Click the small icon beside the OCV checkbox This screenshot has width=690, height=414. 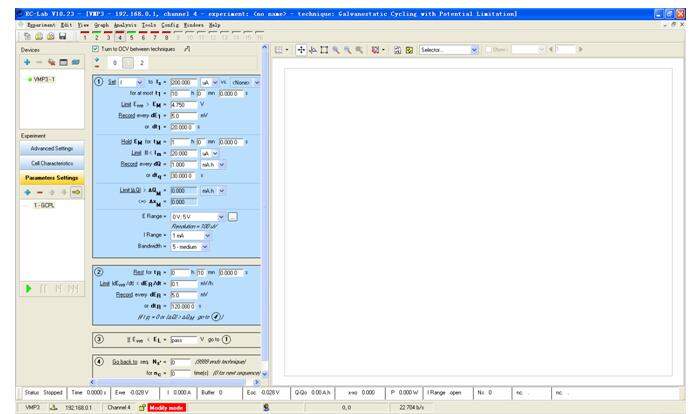187,49
